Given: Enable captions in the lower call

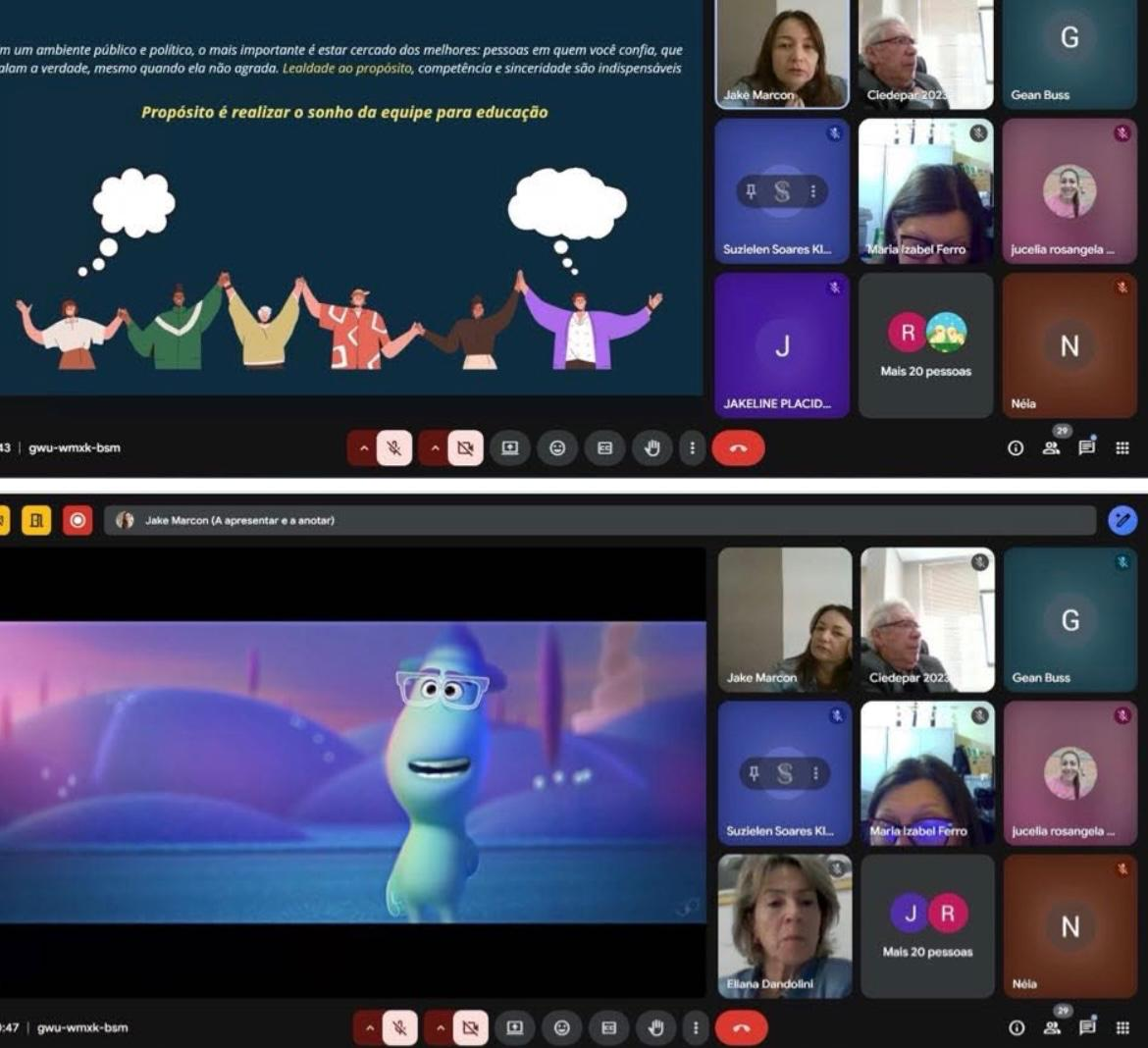Looking at the screenshot, I should click(609, 1027).
